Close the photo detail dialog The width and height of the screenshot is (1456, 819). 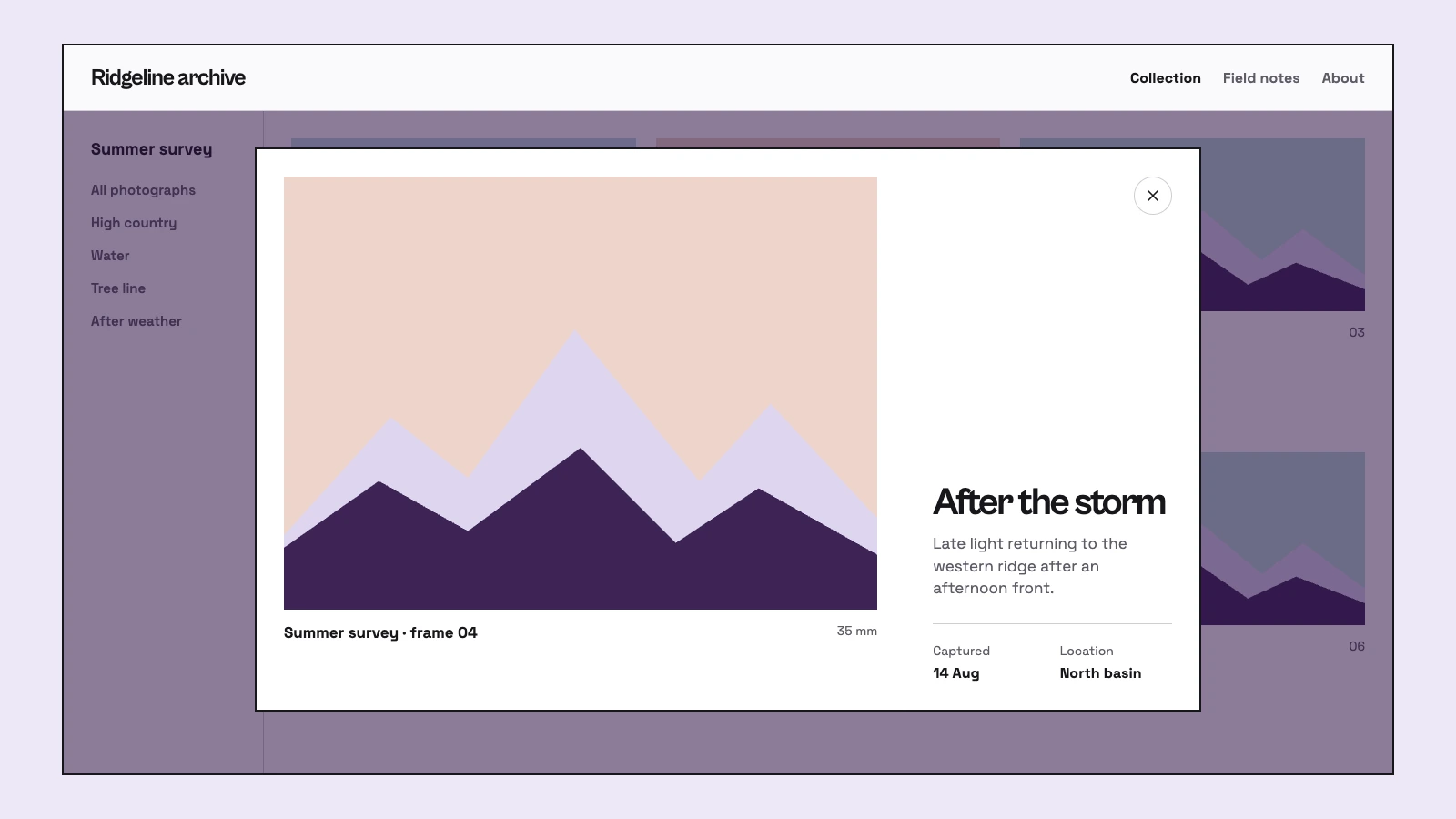point(1153,196)
